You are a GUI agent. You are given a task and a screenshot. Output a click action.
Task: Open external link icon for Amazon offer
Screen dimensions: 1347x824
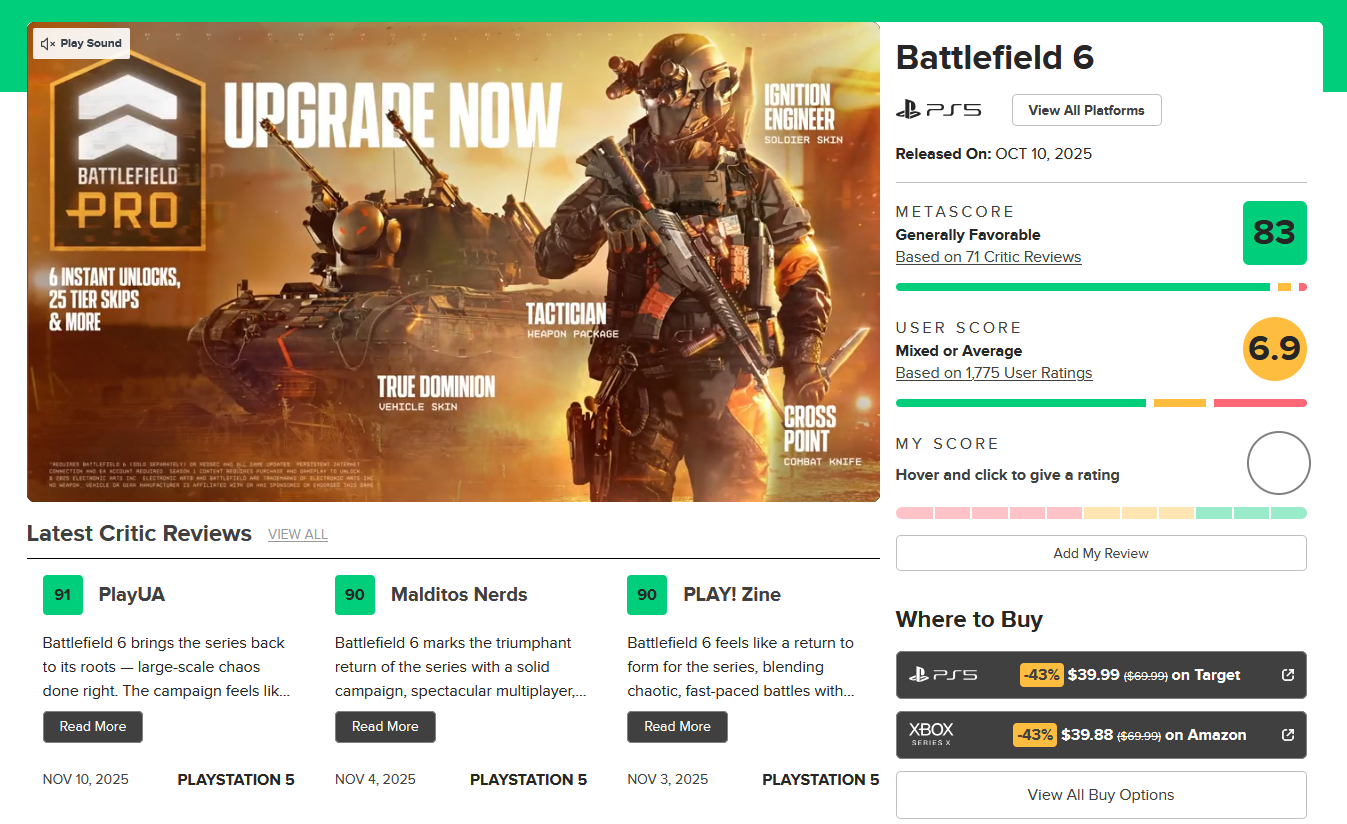pos(1288,735)
